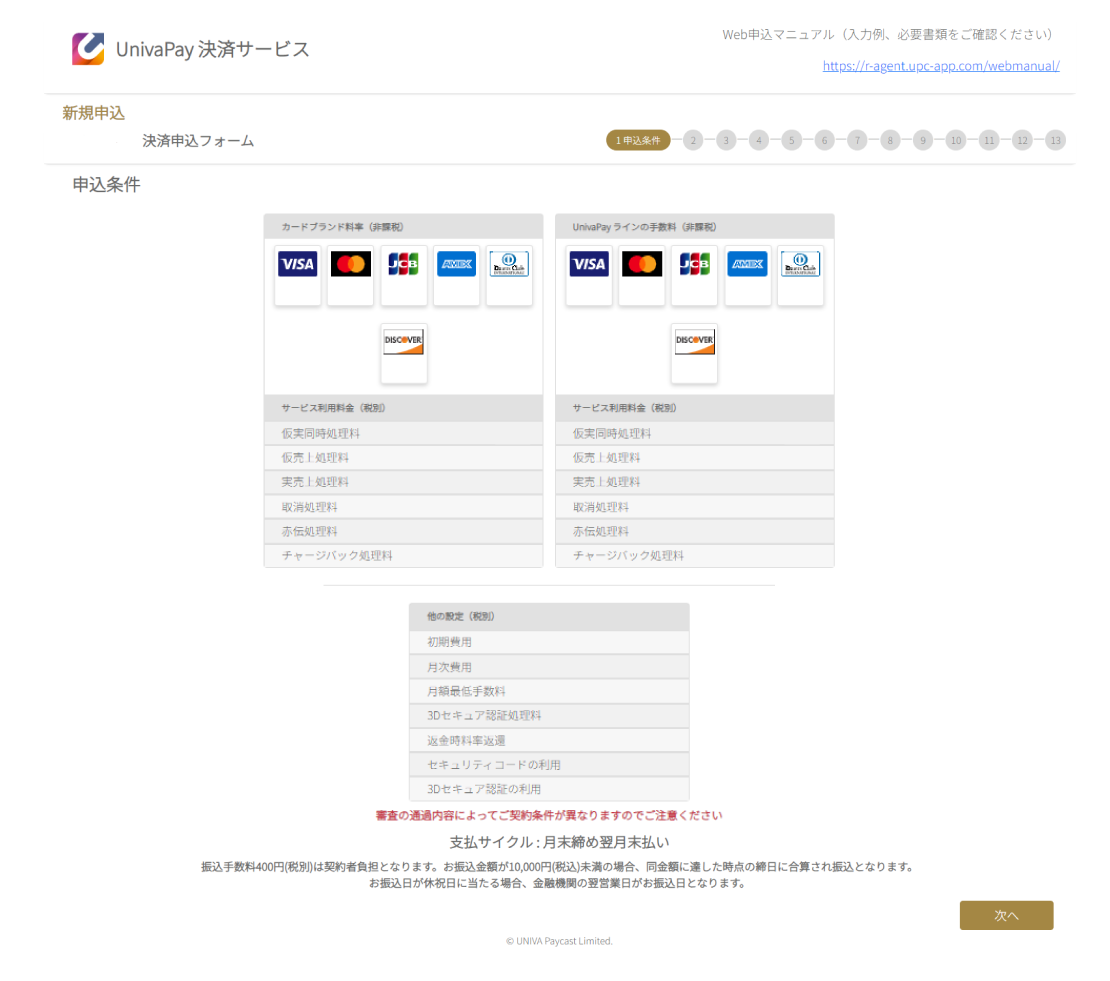This screenshot has height=981, width=1110.
Task: Select 取消処理料 in the UnivaPay ライン panel
Action: pos(694,507)
